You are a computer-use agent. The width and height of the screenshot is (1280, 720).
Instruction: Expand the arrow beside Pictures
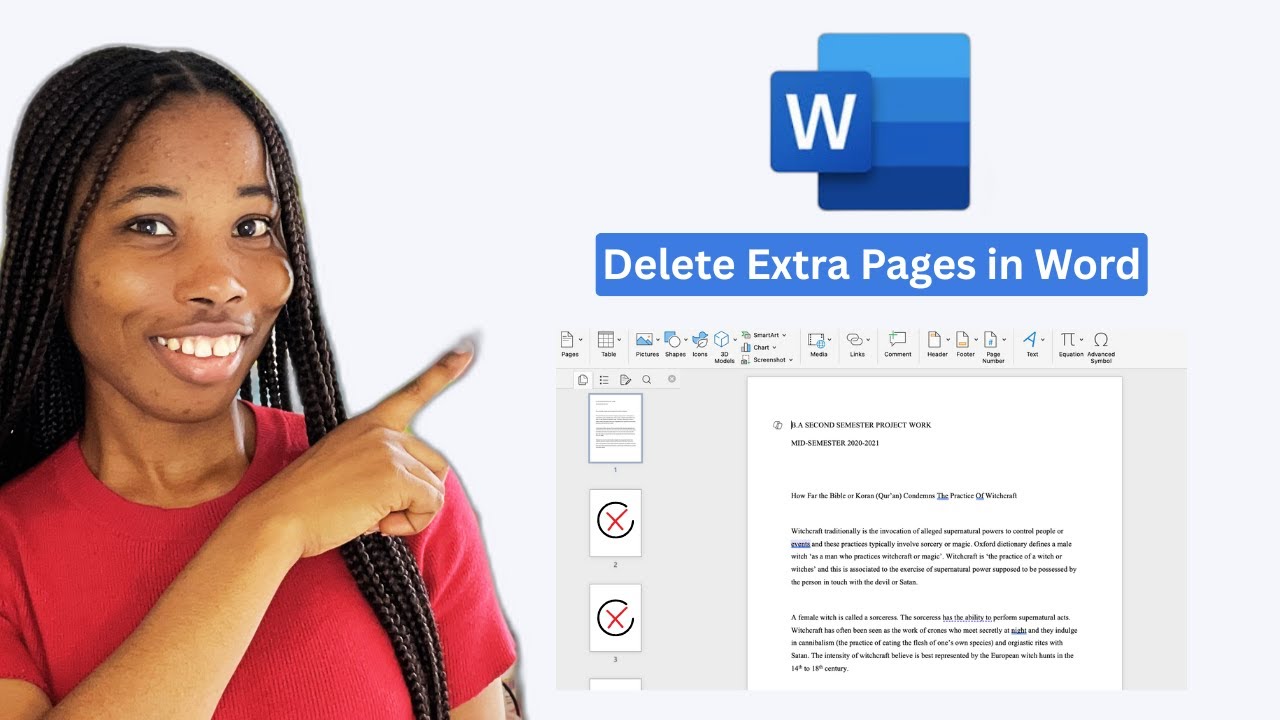point(658,340)
